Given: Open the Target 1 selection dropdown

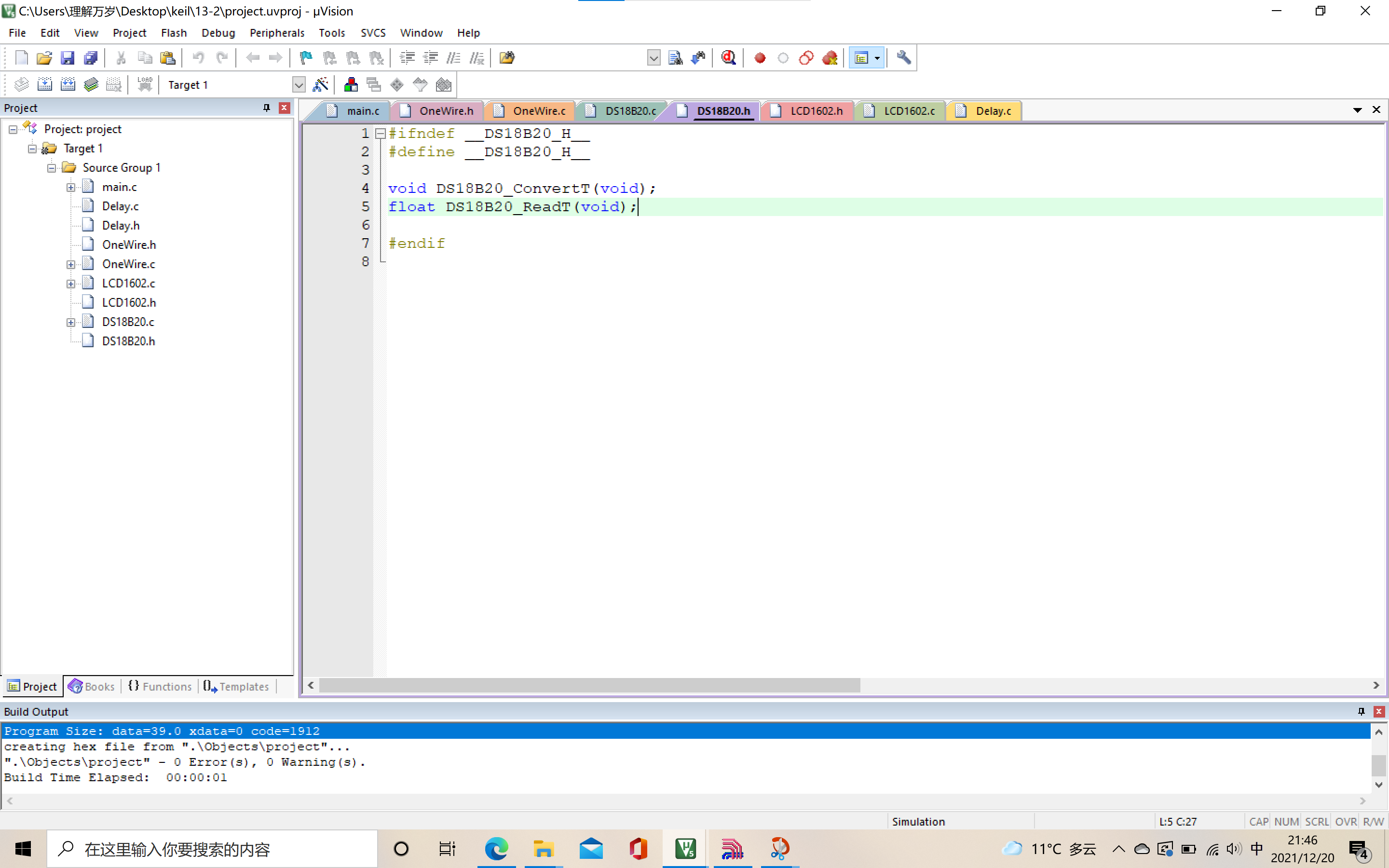Looking at the screenshot, I should [299, 85].
